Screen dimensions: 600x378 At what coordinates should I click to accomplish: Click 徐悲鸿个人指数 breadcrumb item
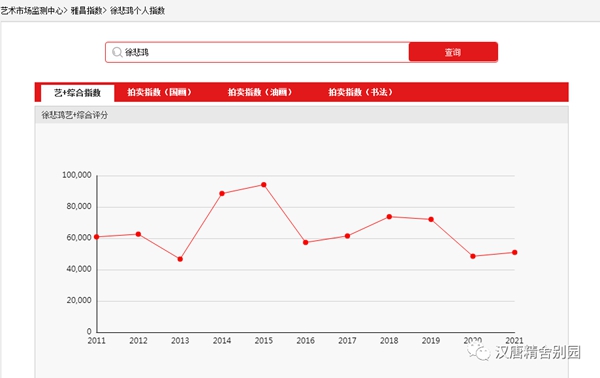[137, 11]
